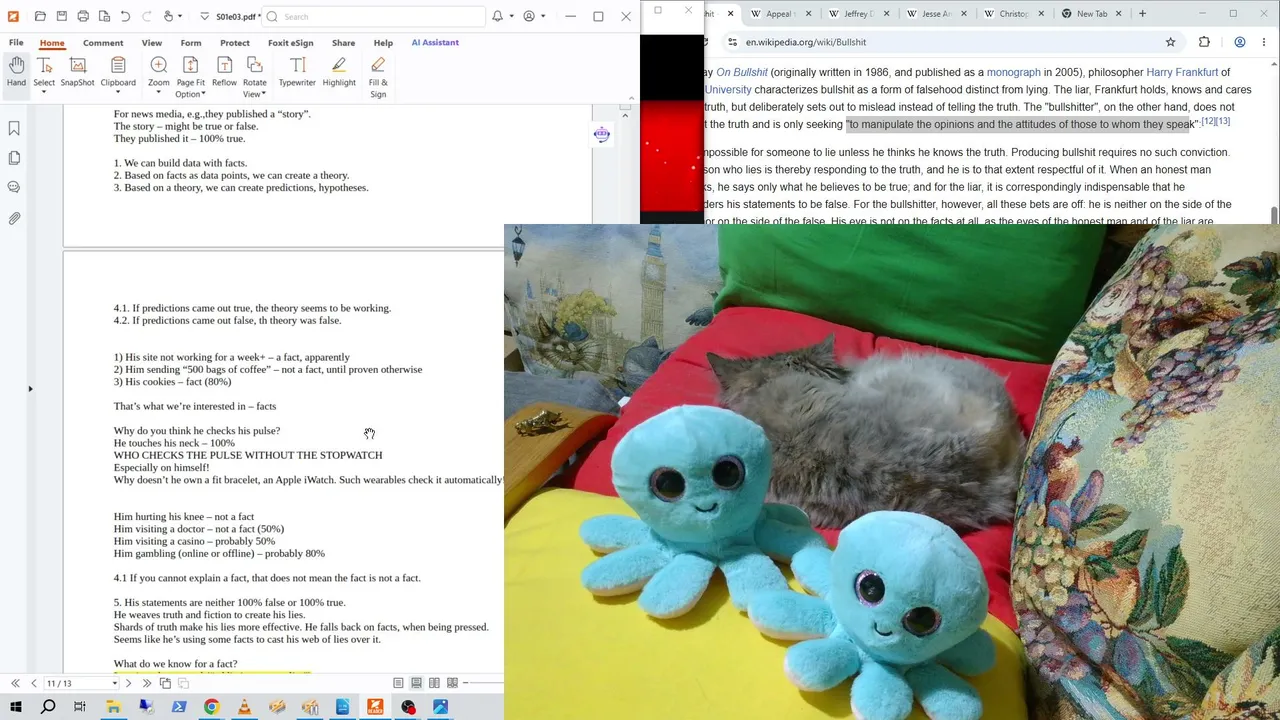Click the Open file folder icon
The width and height of the screenshot is (1280, 720).
(40, 16)
